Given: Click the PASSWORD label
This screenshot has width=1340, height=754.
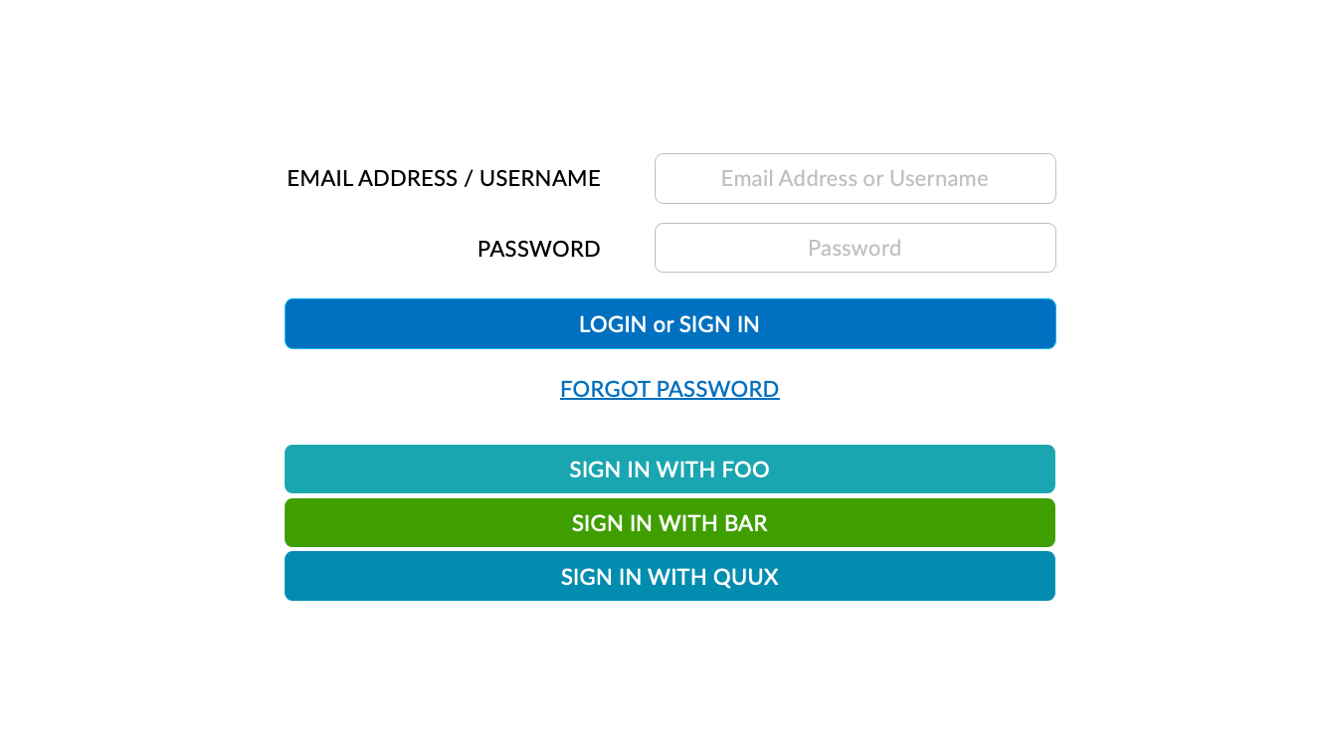Looking at the screenshot, I should [538, 248].
